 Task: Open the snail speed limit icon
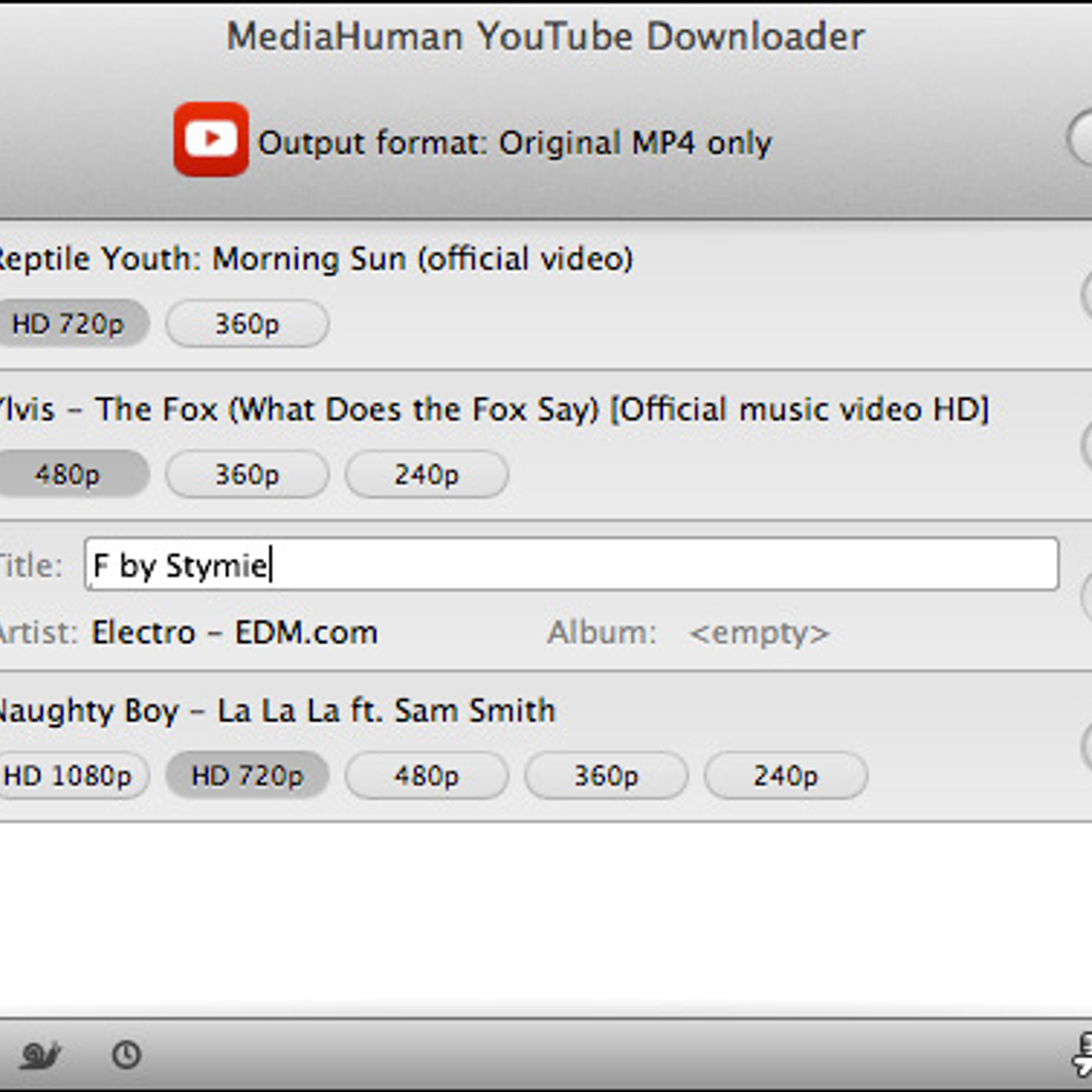click(x=40, y=1055)
